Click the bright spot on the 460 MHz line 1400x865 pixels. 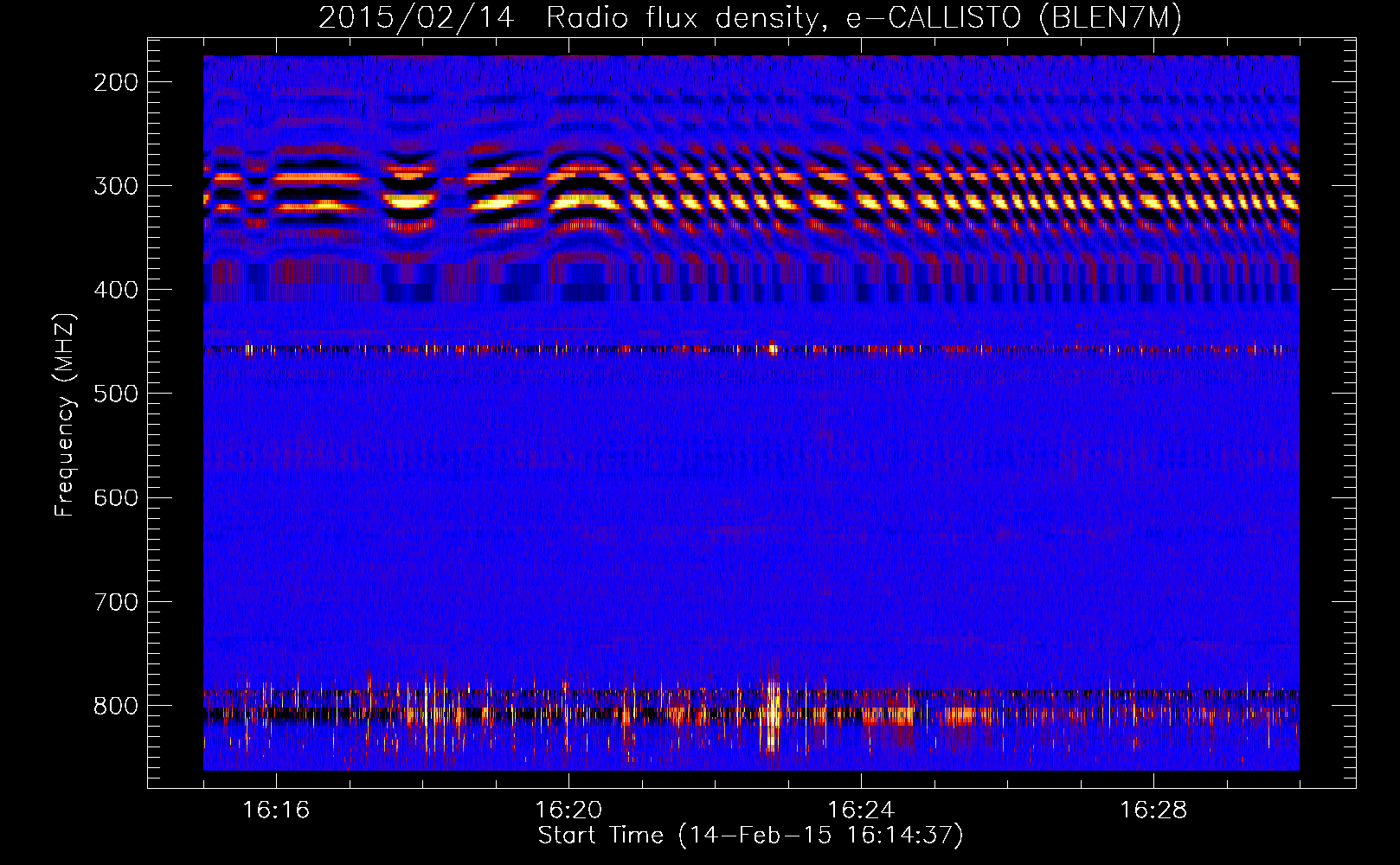pos(774,349)
